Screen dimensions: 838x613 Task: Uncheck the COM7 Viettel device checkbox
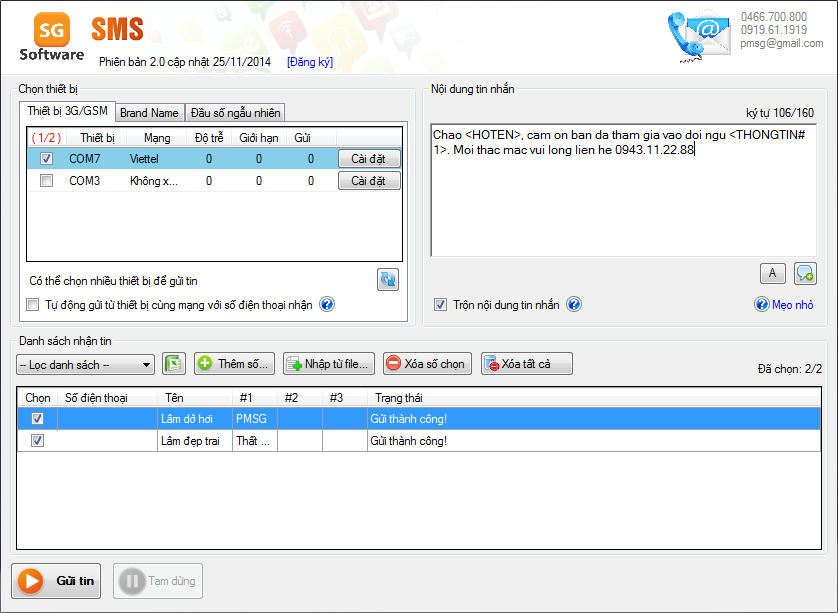tap(46, 158)
